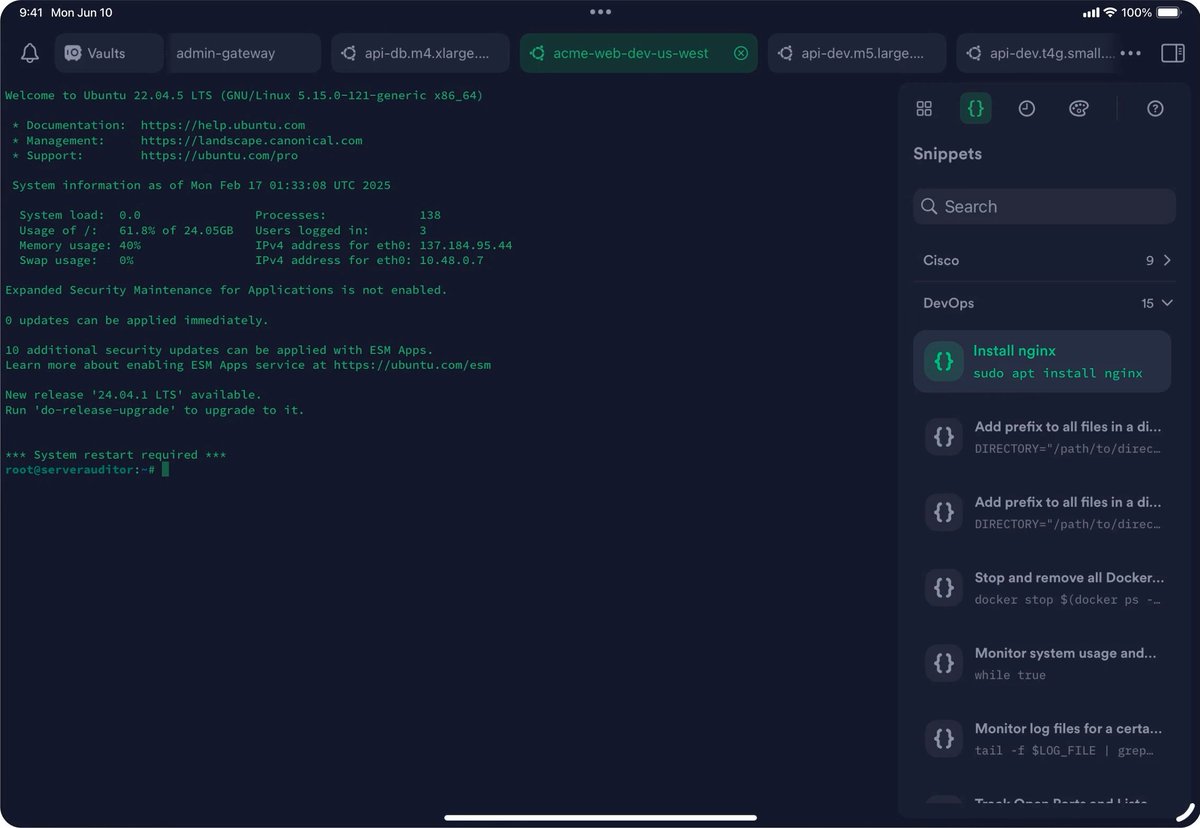
Task: Switch to the admin-gateway tab
Action: [x=242, y=53]
